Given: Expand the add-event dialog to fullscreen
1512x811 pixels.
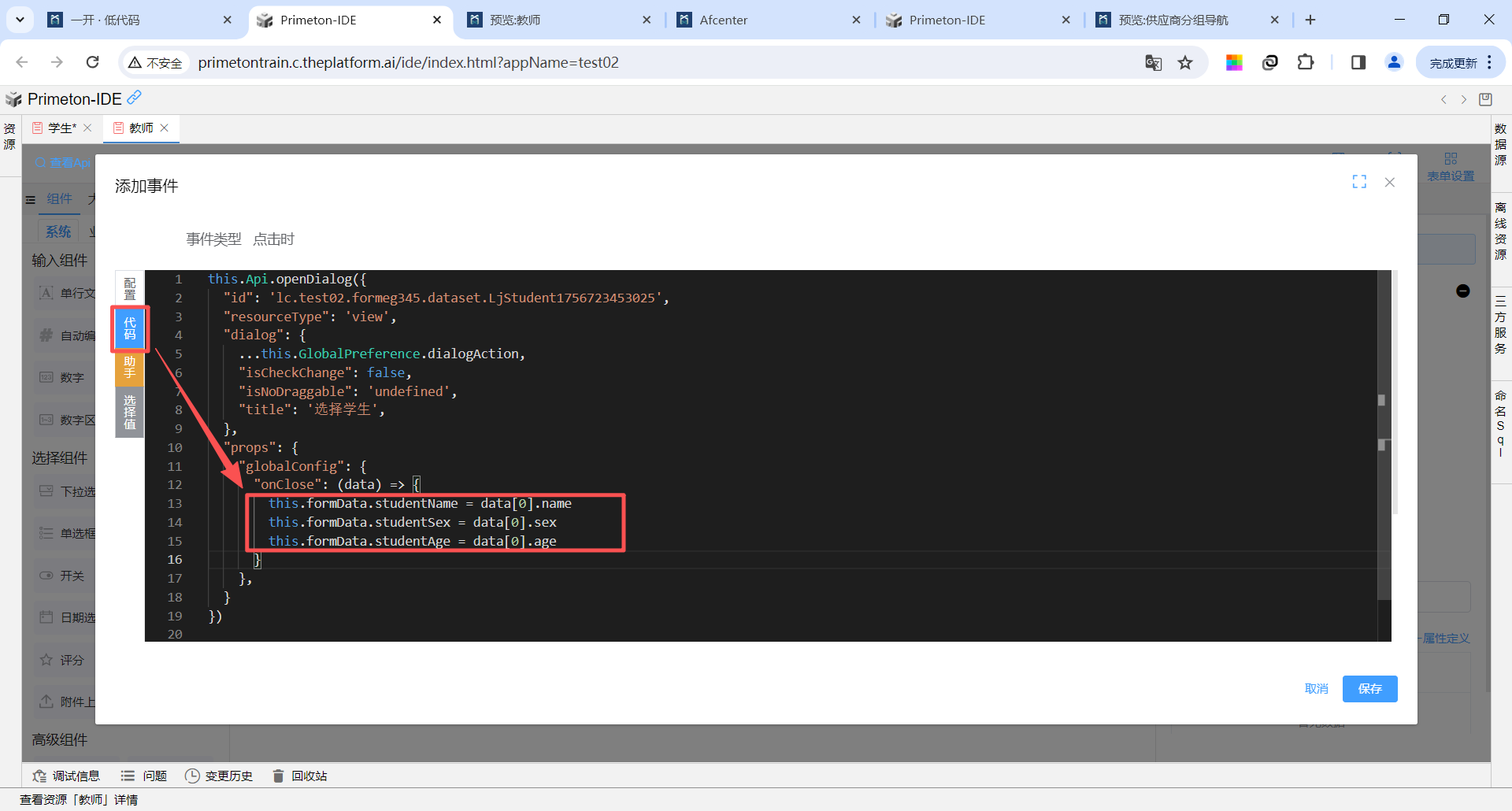Looking at the screenshot, I should click(x=1359, y=182).
